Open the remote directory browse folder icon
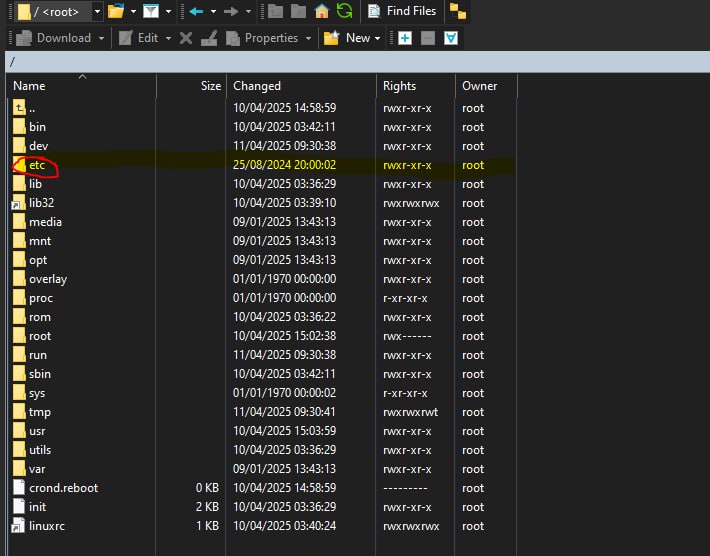 click(116, 11)
